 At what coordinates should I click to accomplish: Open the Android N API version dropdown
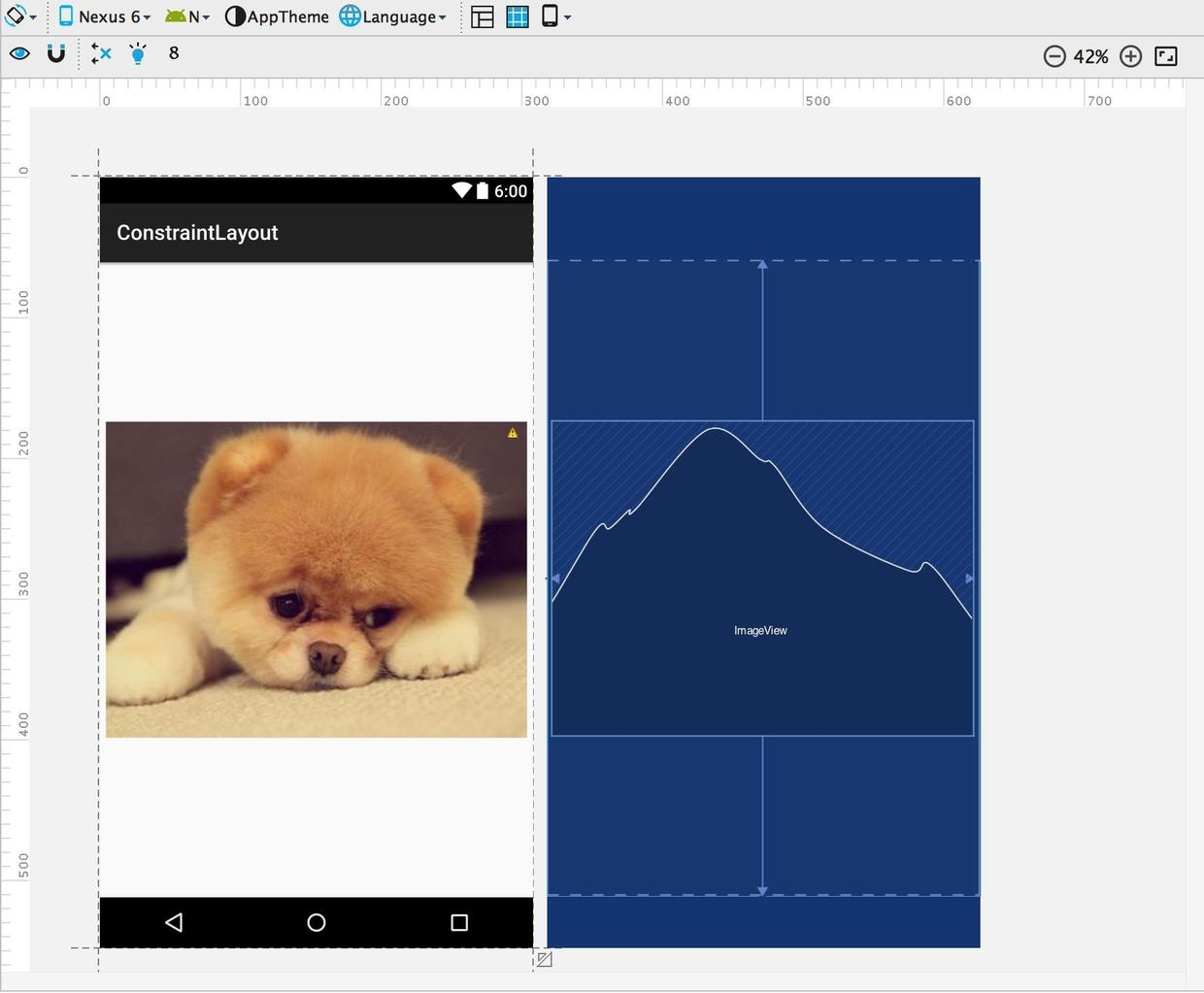(188, 17)
